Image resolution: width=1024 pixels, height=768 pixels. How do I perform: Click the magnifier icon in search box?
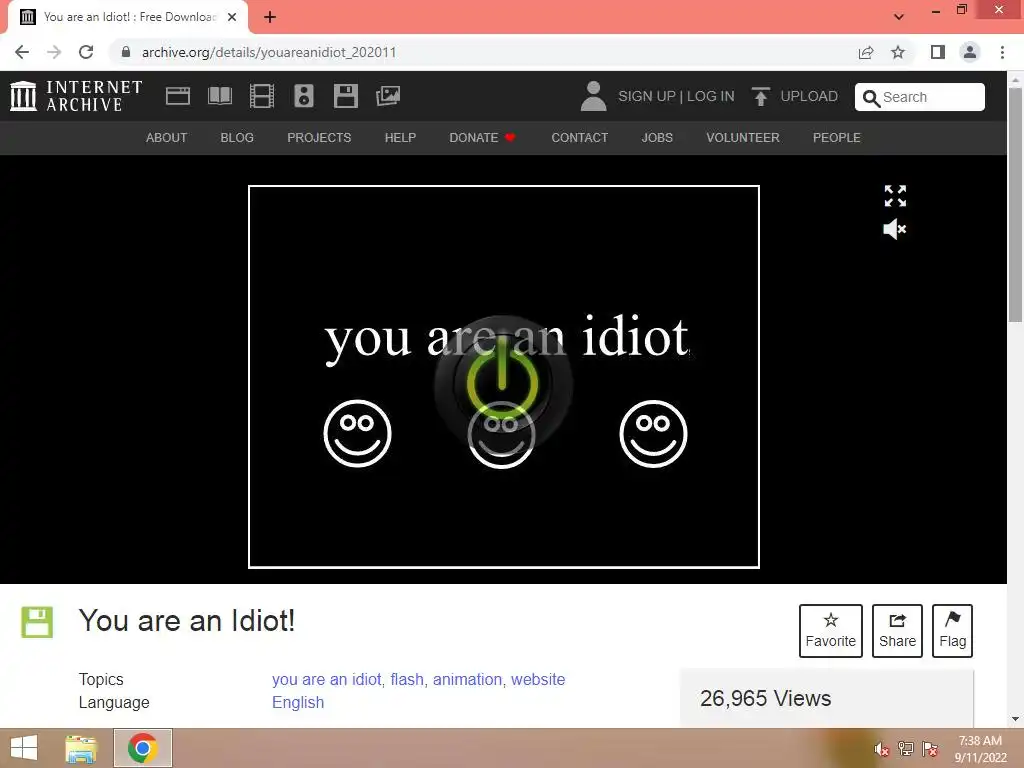871,98
